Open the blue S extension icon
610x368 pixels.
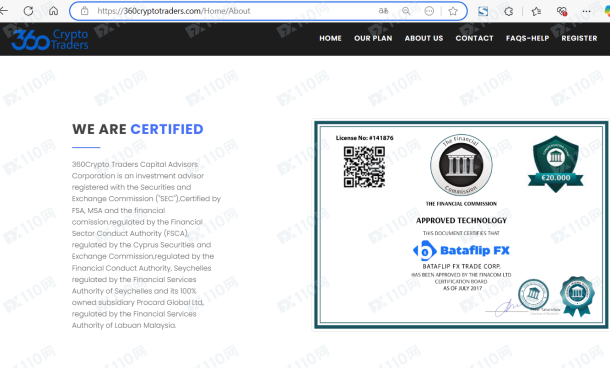coord(483,11)
